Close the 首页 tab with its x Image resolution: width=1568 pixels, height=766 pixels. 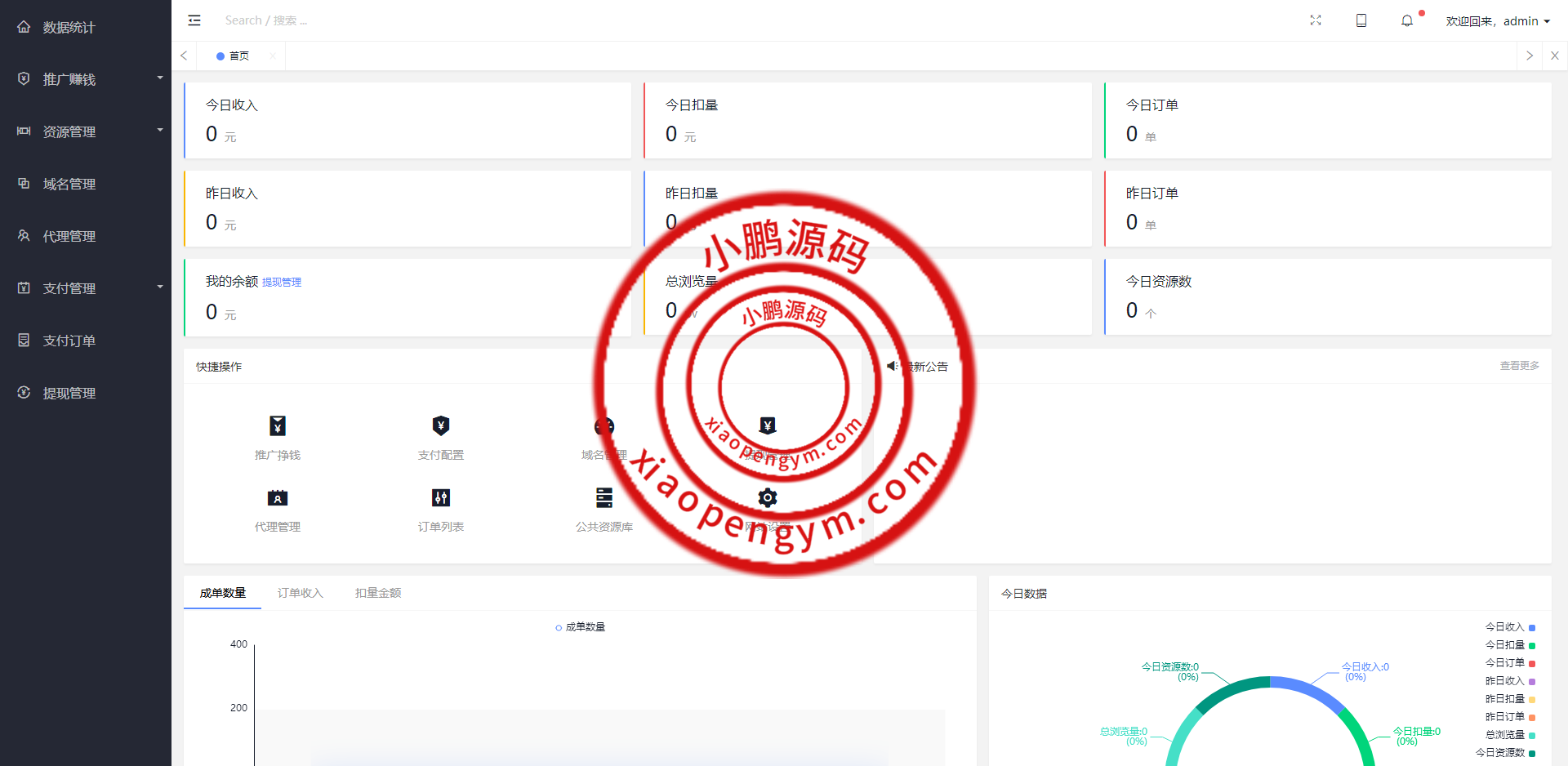click(x=273, y=56)
